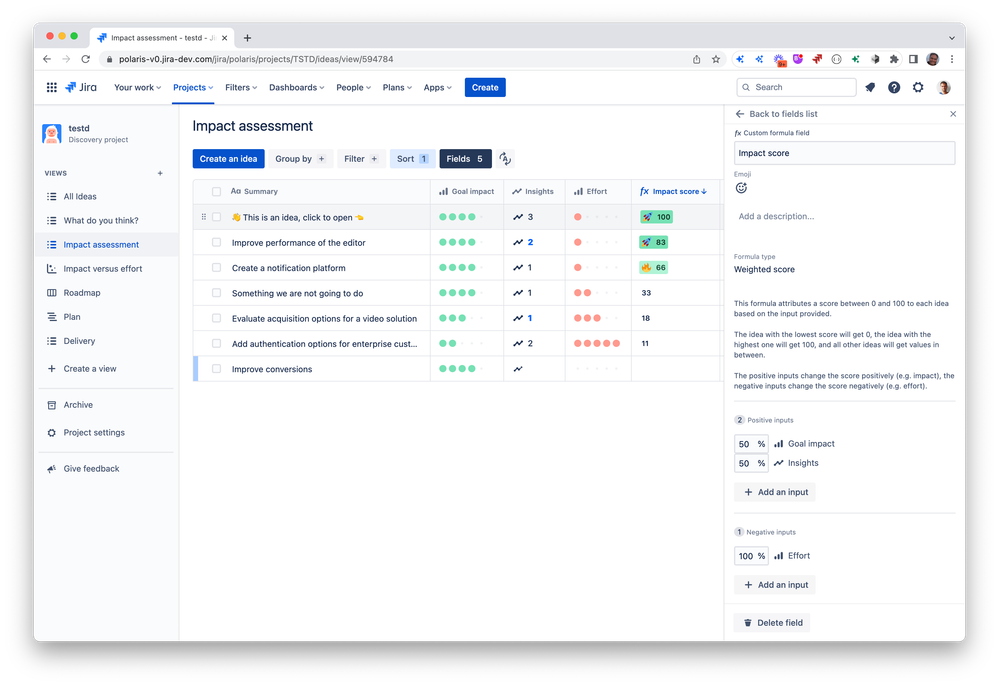Open the browser three-dot menu
This screenshot has height=686, width=999.
pyautogui.click(x=952, y=59)
